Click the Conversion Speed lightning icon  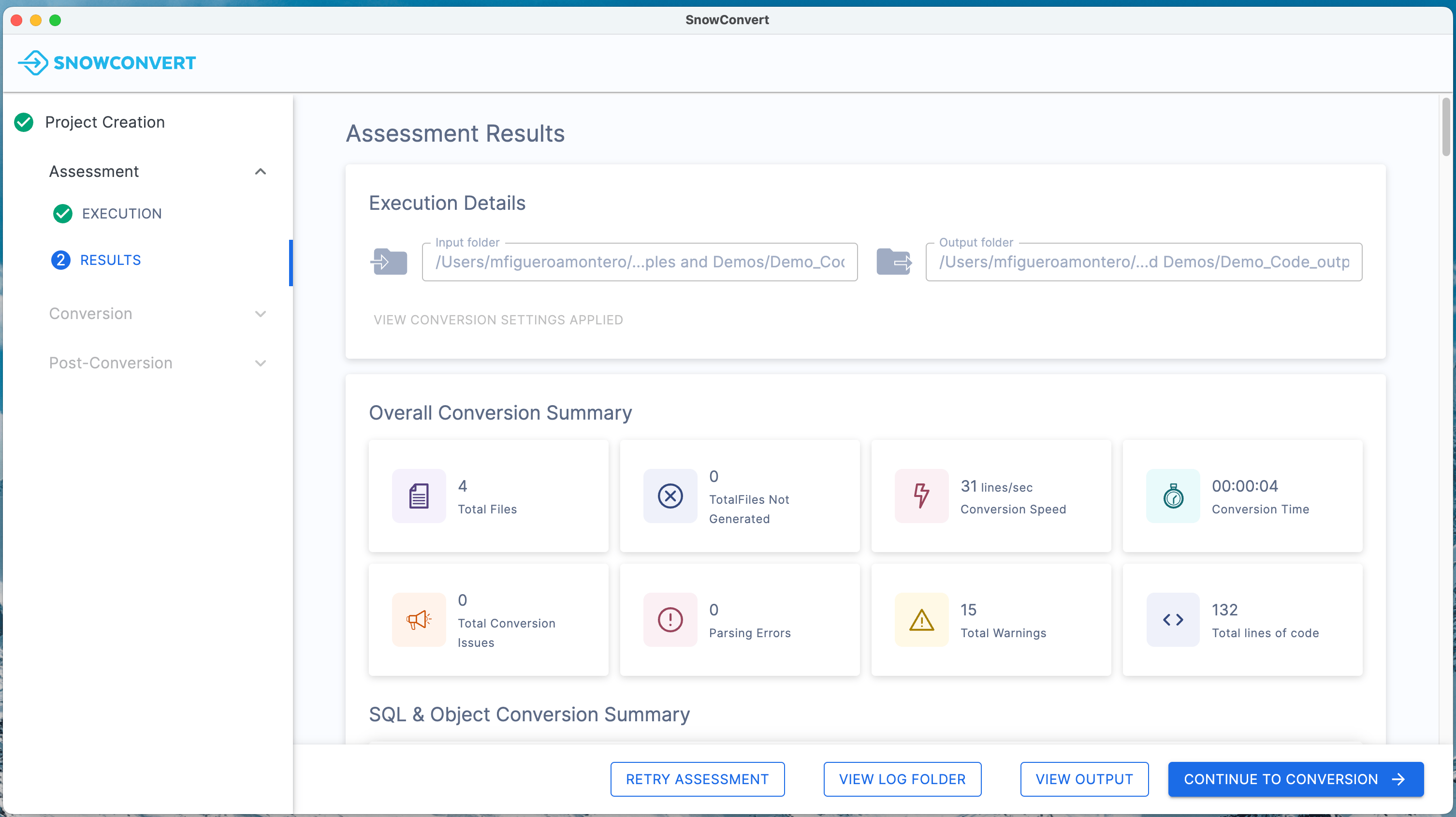(921, 496)
